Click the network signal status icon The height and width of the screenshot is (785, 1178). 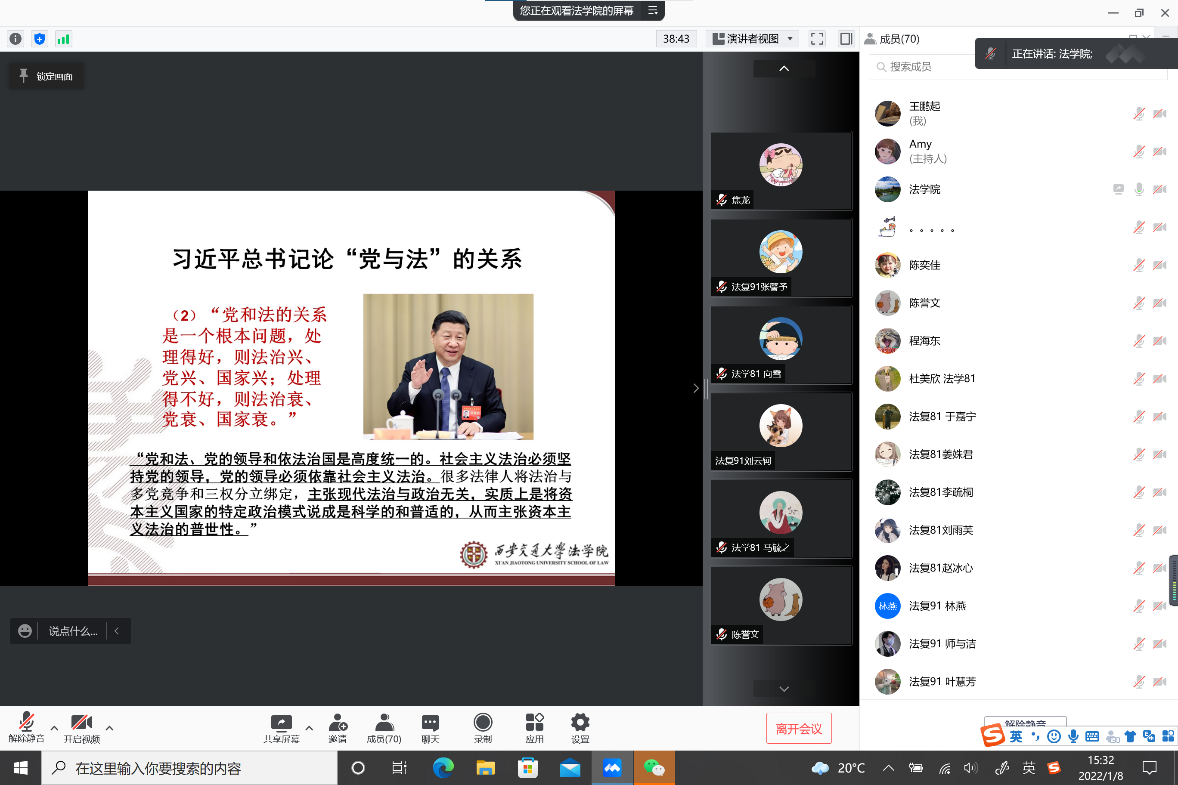(x=64, y=39)
